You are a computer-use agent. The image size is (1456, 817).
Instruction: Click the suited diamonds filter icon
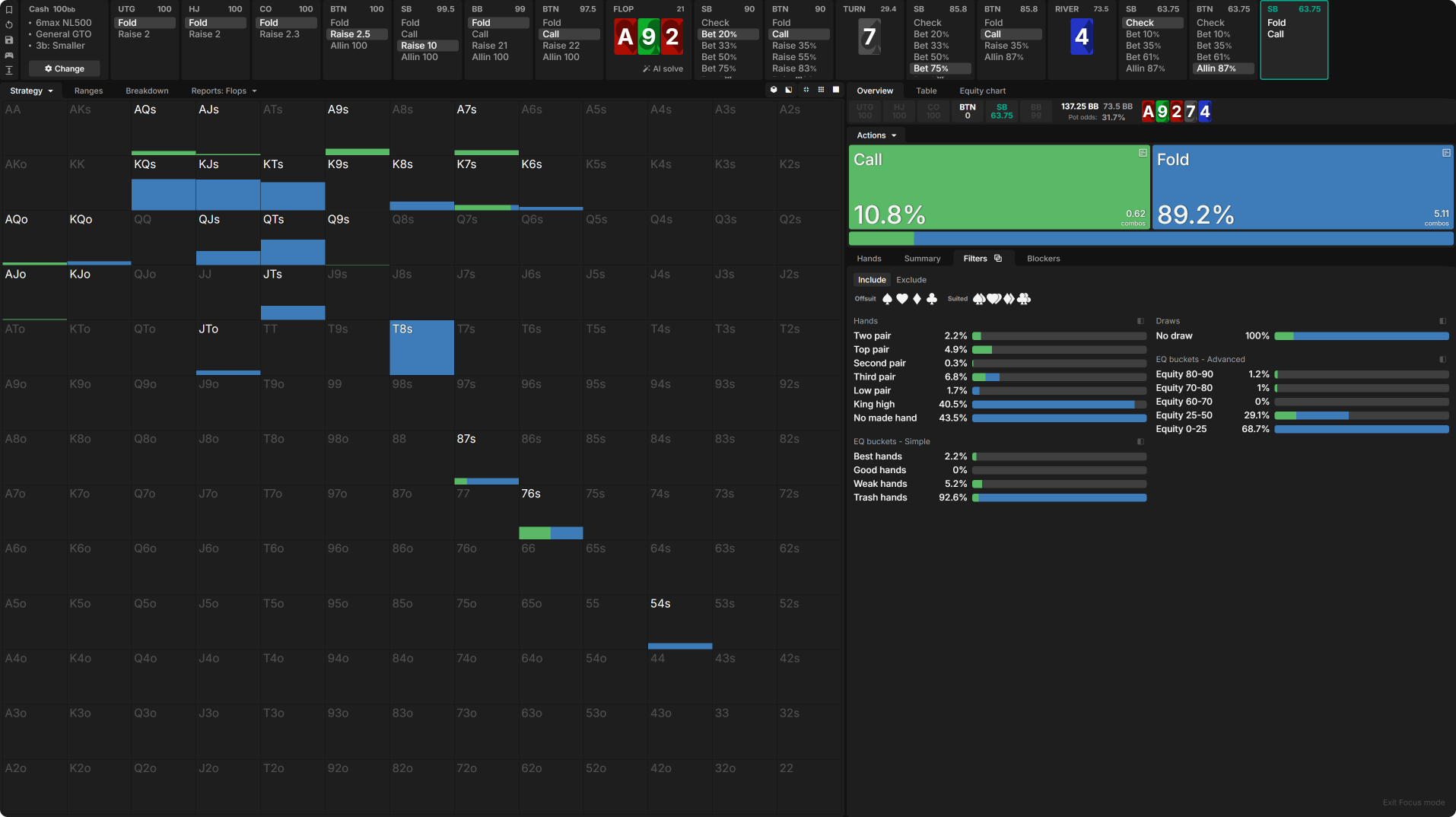coord(1009,299)
